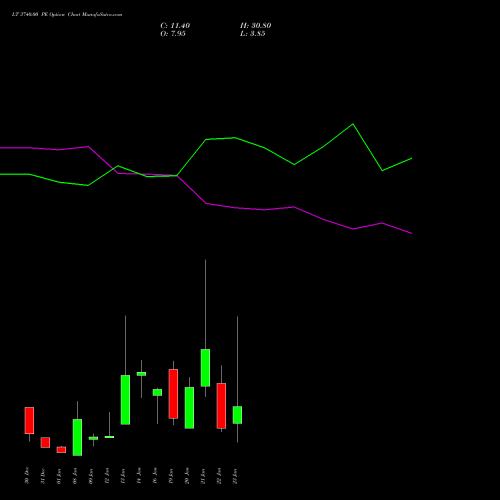Click the opening price value O: 7.95
This screenshot has width=500, height=500.
coord(173,34)
